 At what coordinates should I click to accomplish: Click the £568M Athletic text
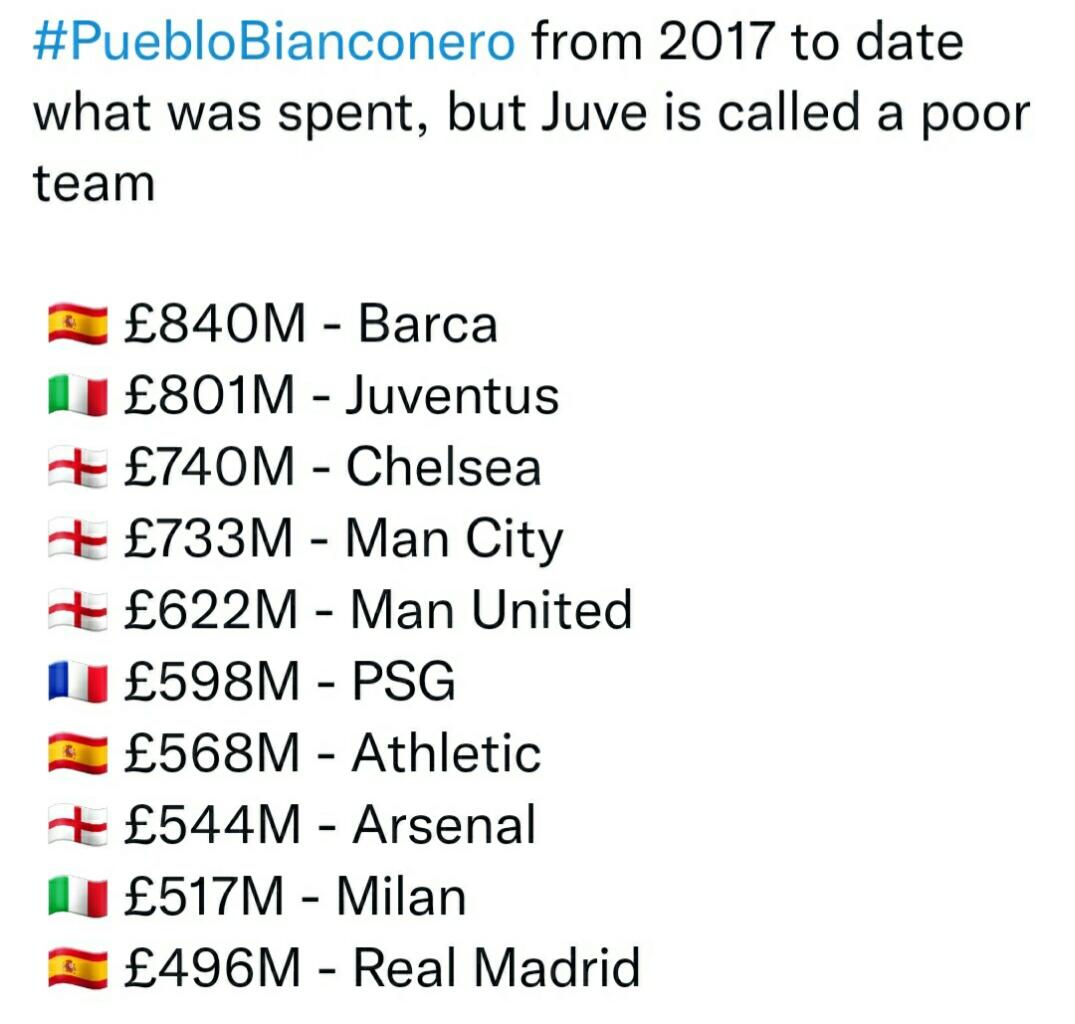click(332, 753)
